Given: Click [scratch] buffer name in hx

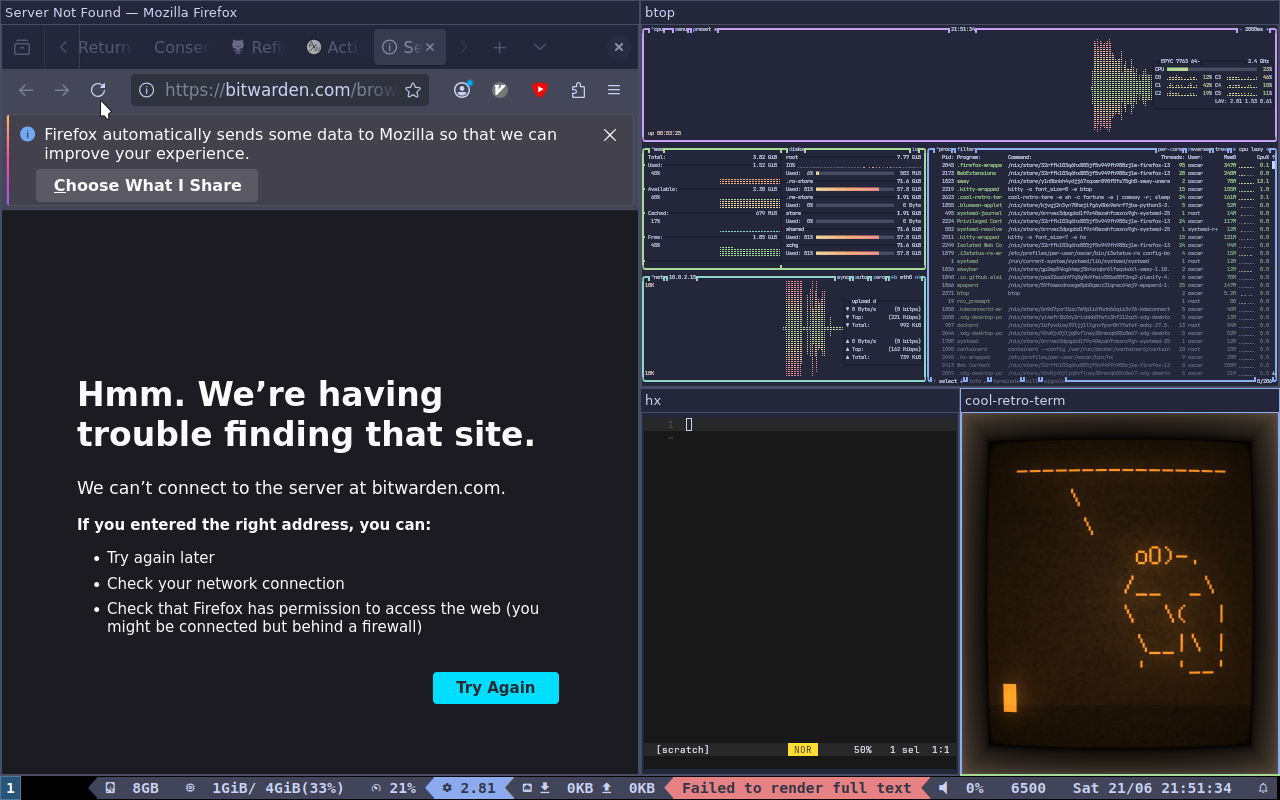Looking at the screenshot, I should (683, 749).
